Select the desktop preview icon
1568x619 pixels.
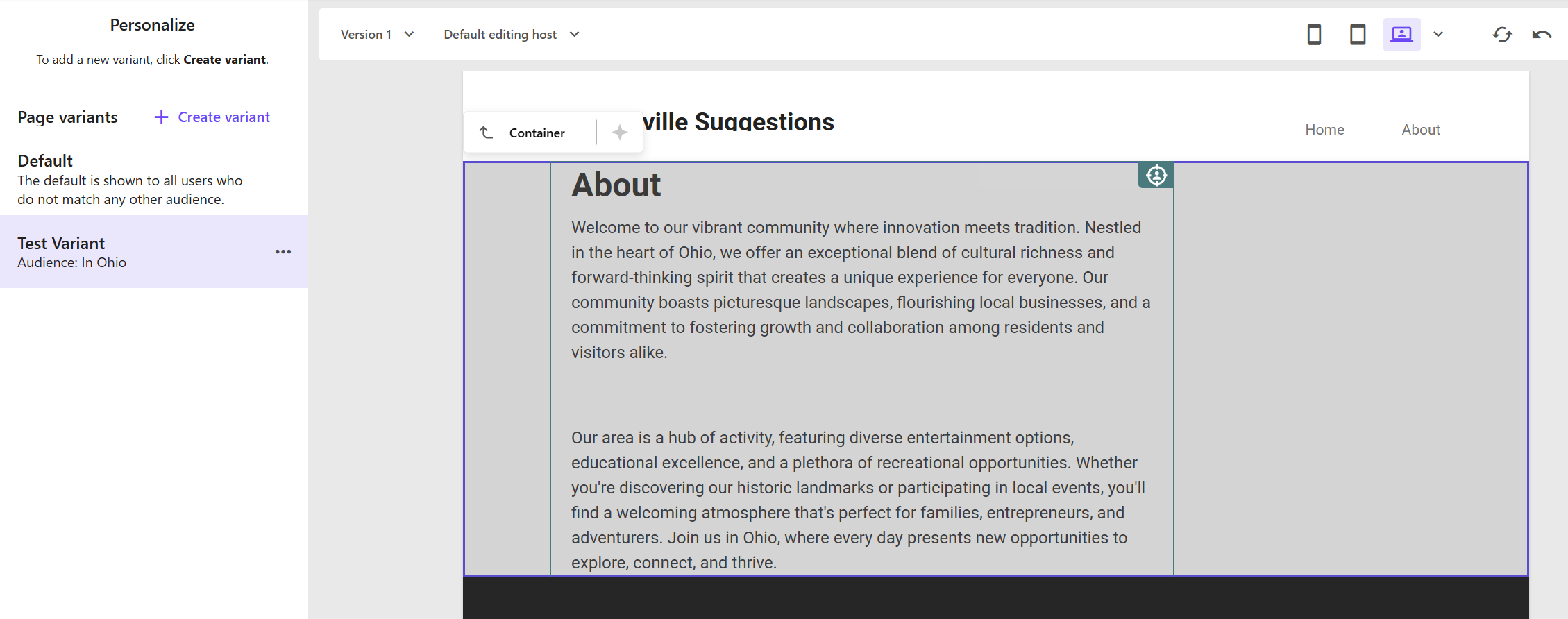click(1401, 35)
